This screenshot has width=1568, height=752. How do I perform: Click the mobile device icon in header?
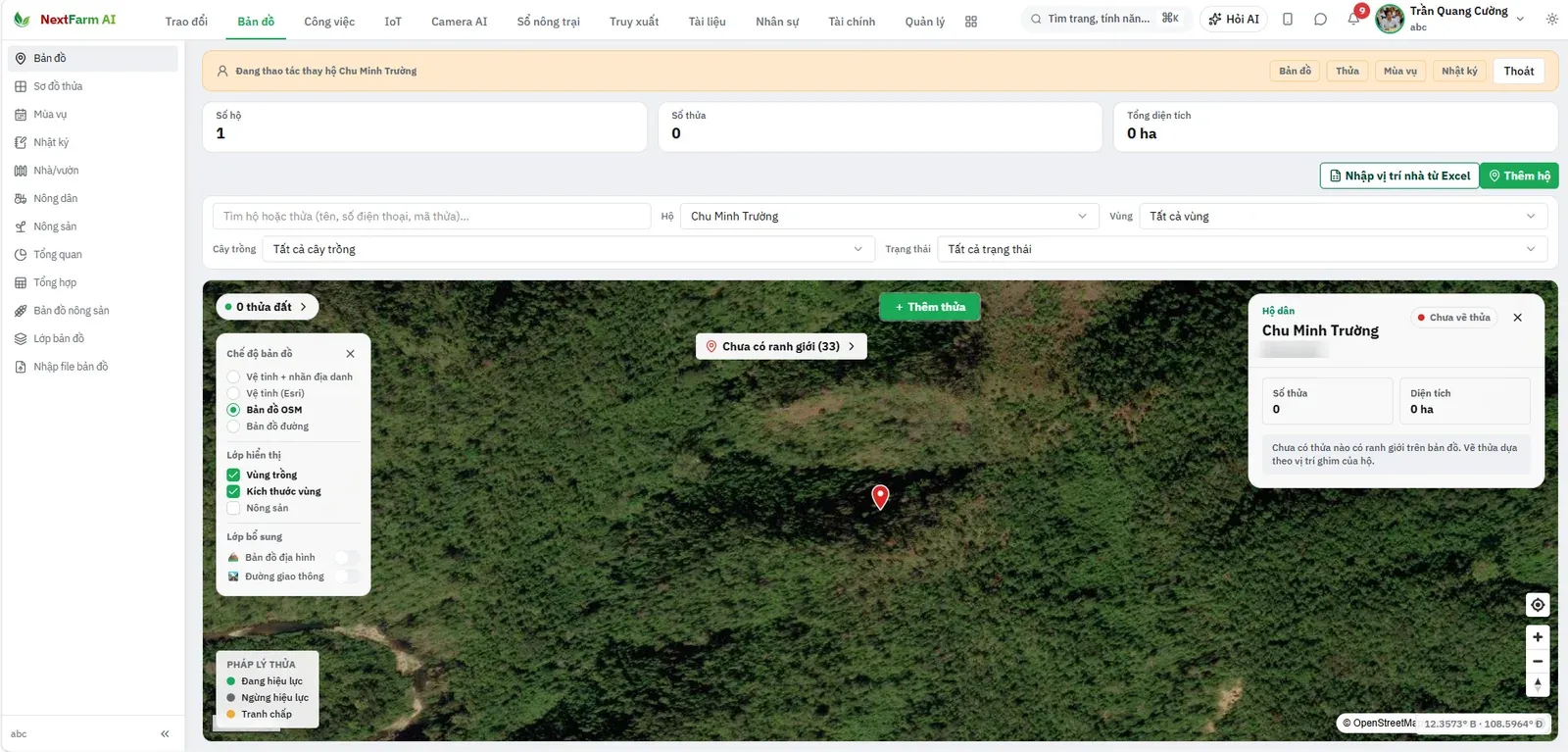pyautogui.click(x=1288, y=19)
